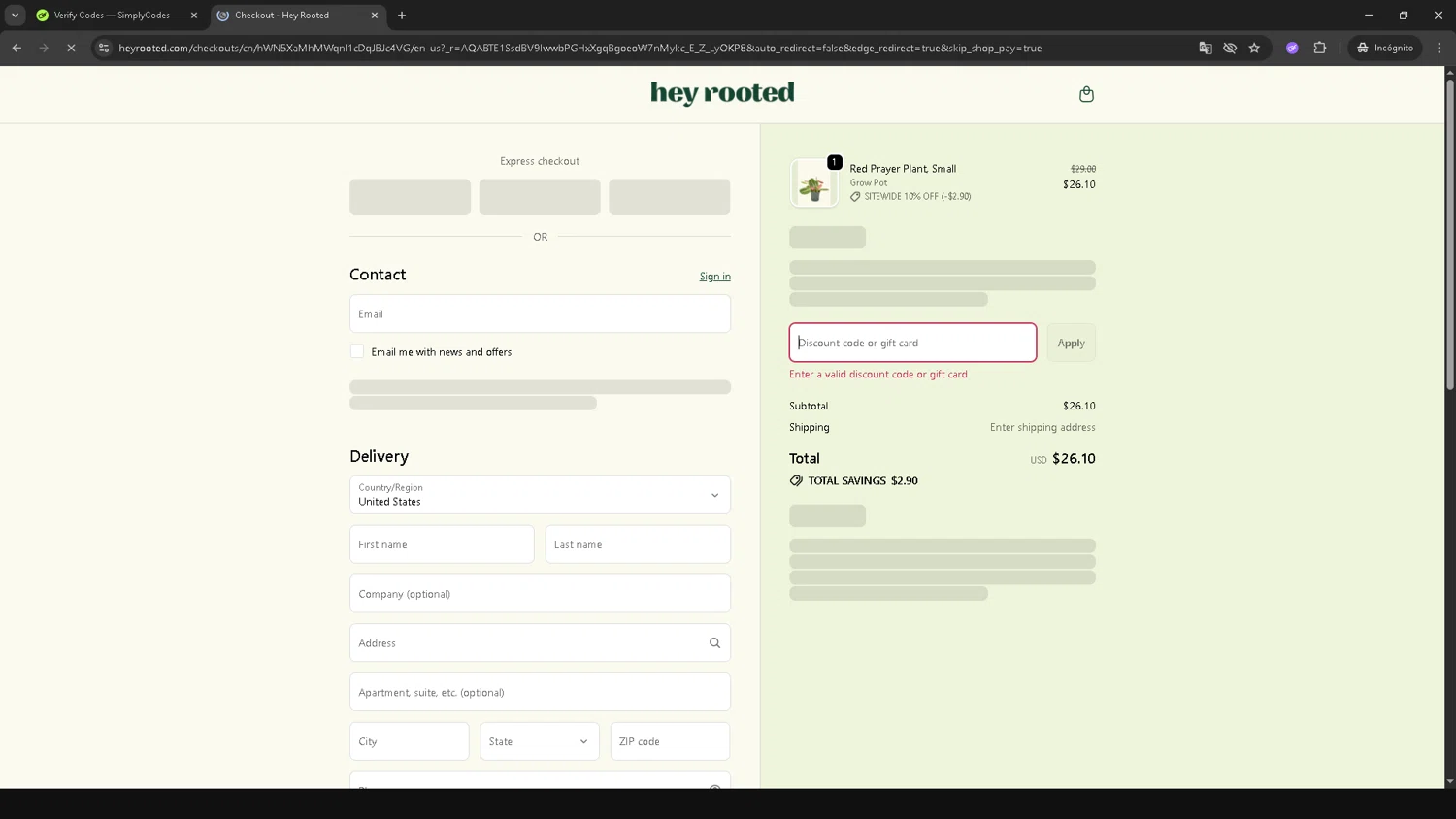Click the Apartment, suite, etc. field
This screenshot has width=1456, height=819.
(540, 692)
